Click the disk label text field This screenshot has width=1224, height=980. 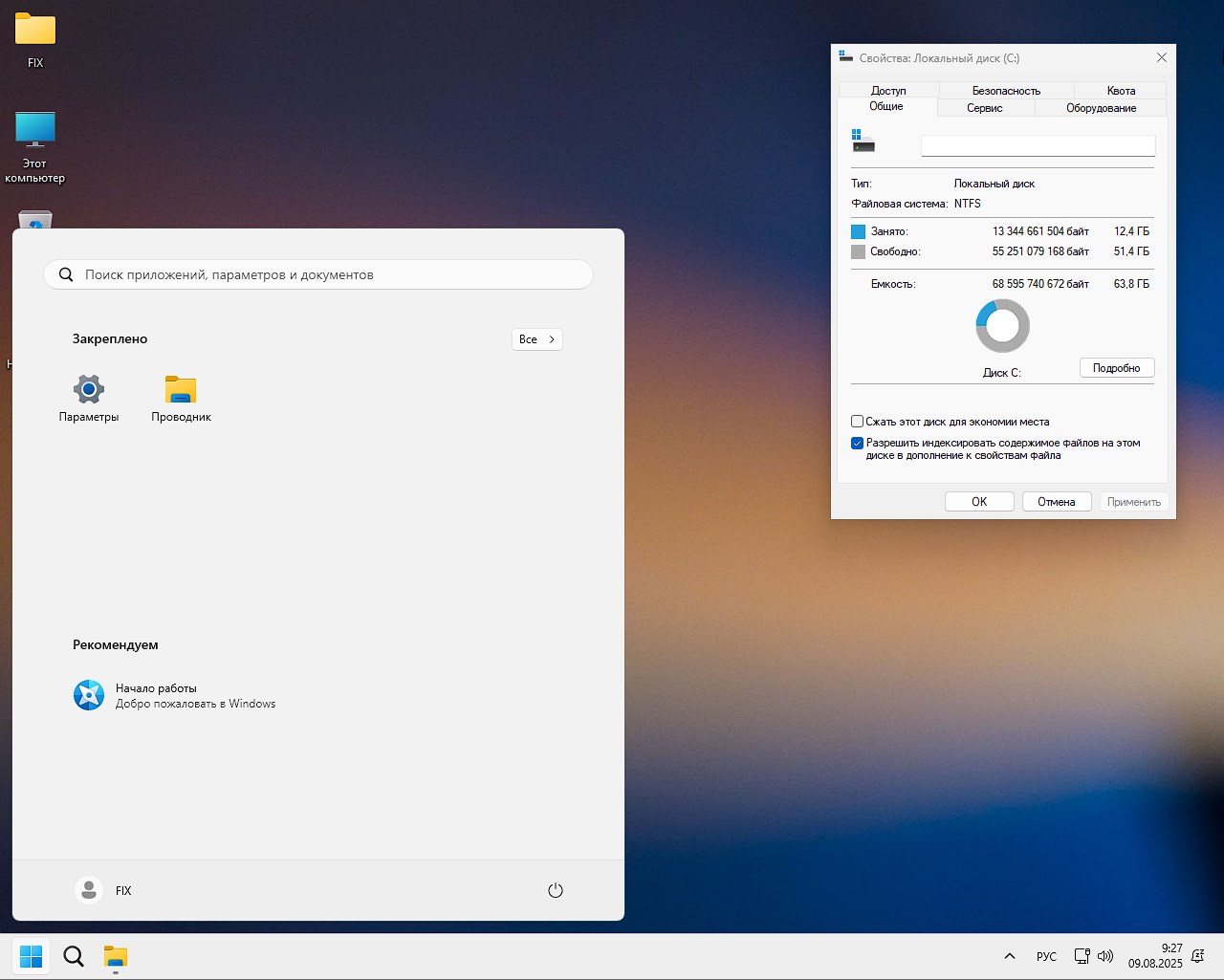point(1038,145)
